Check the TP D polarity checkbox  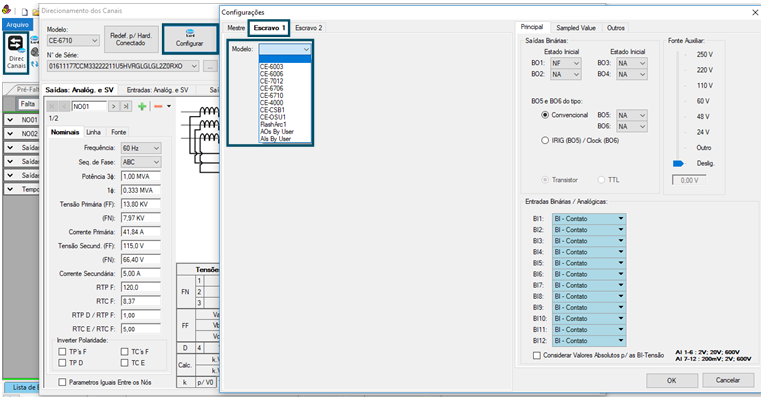62,363
